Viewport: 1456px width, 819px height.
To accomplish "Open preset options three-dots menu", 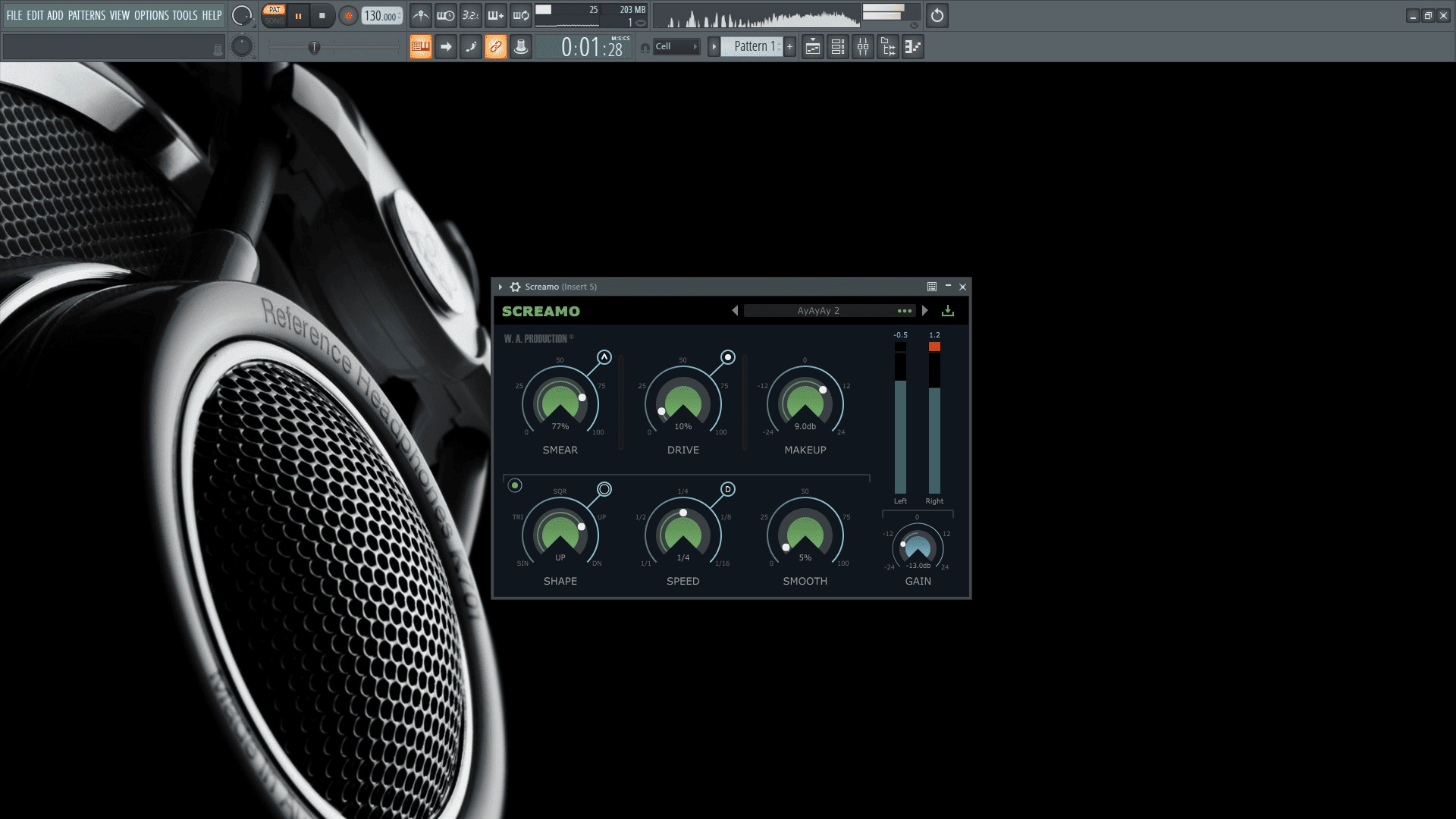I will [x=905, y=311].
